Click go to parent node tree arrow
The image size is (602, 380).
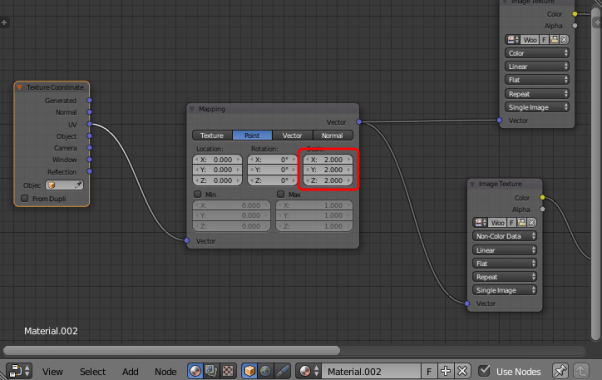coord(580,371)
